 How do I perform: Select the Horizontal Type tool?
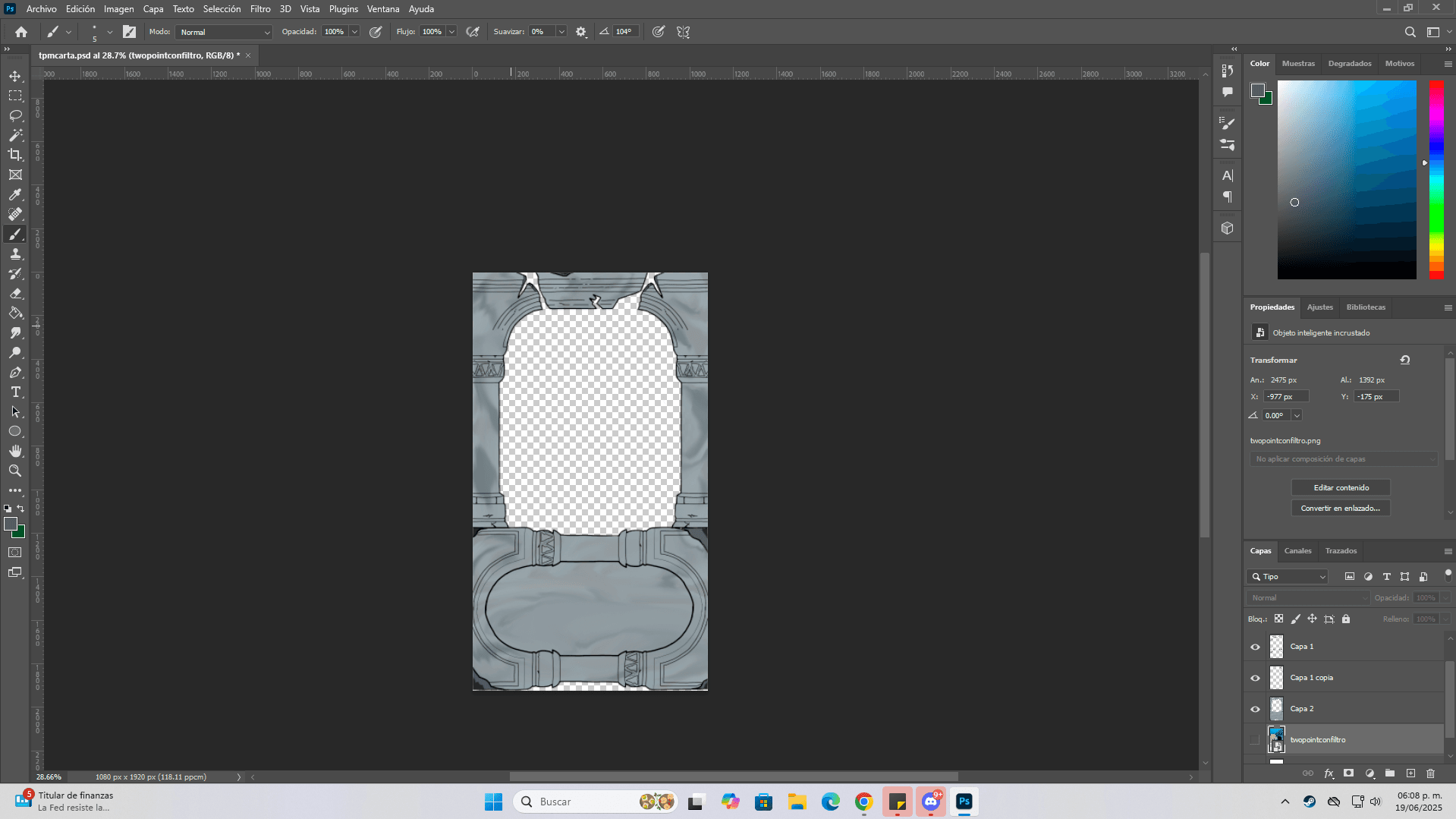pos(15,392)
